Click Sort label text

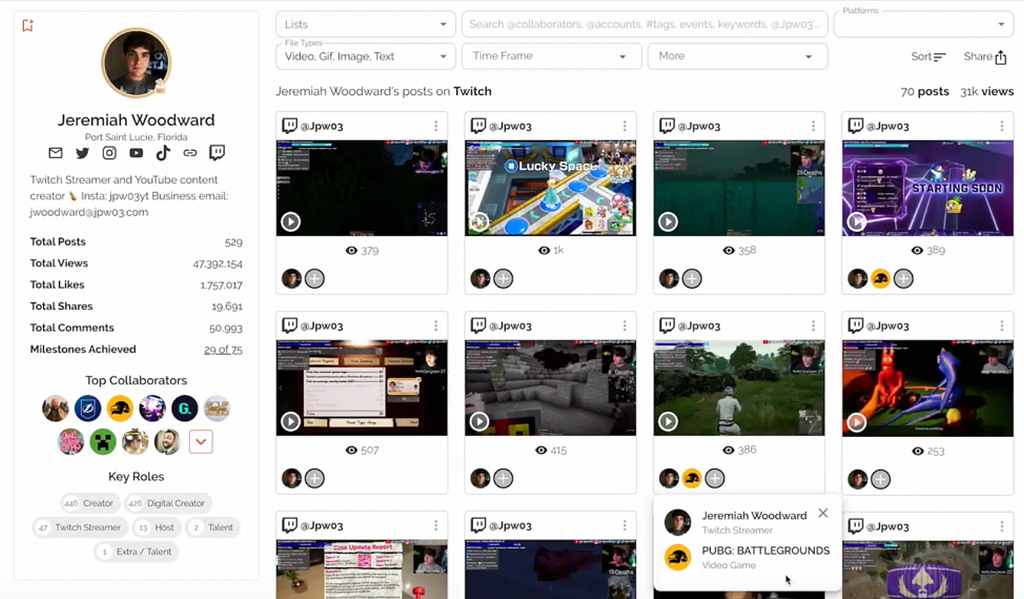click(921, 57)
